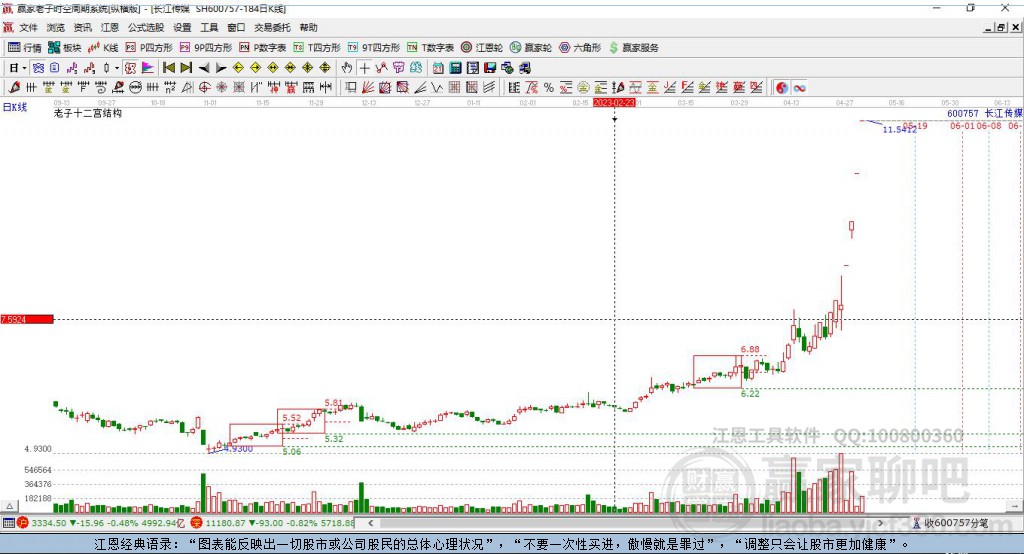Viewport: 1024px width, 554px height.
Task: Open the 文件 menu
Action: [29, 27]
